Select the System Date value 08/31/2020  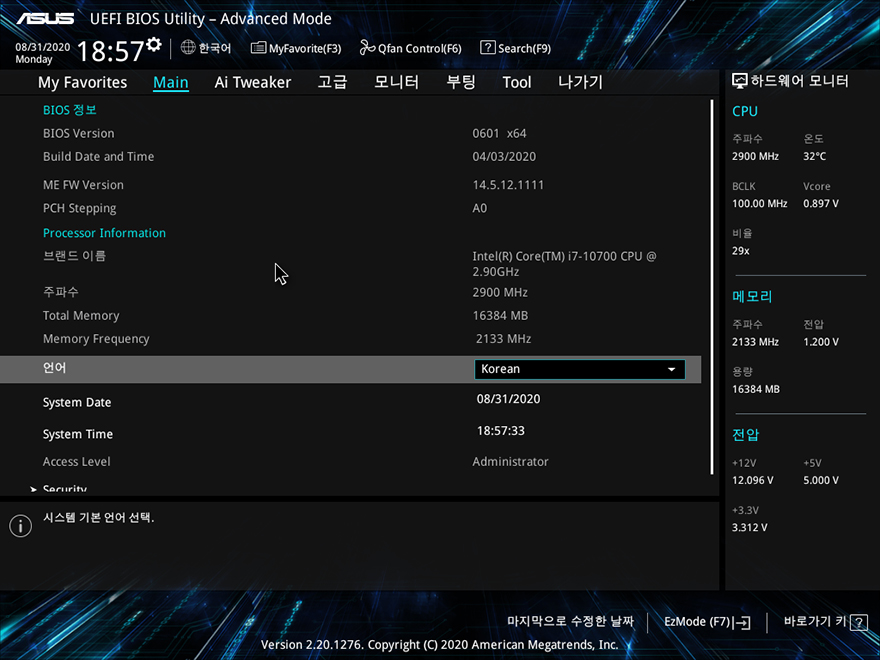[508, 399]
